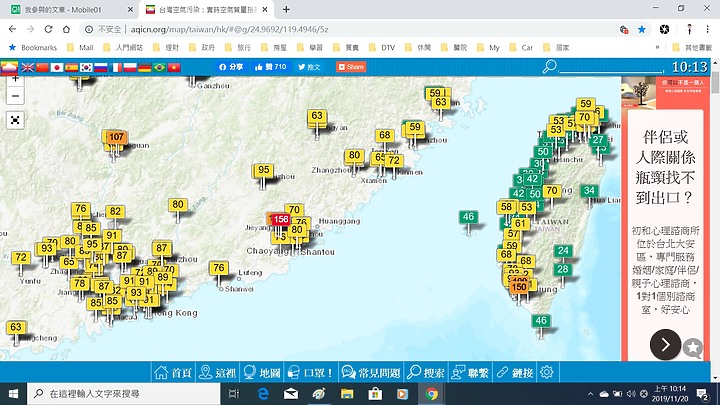Click the orange 107 AQI marker
Screen dimensions: 720x405
click(x=116, y=138)
